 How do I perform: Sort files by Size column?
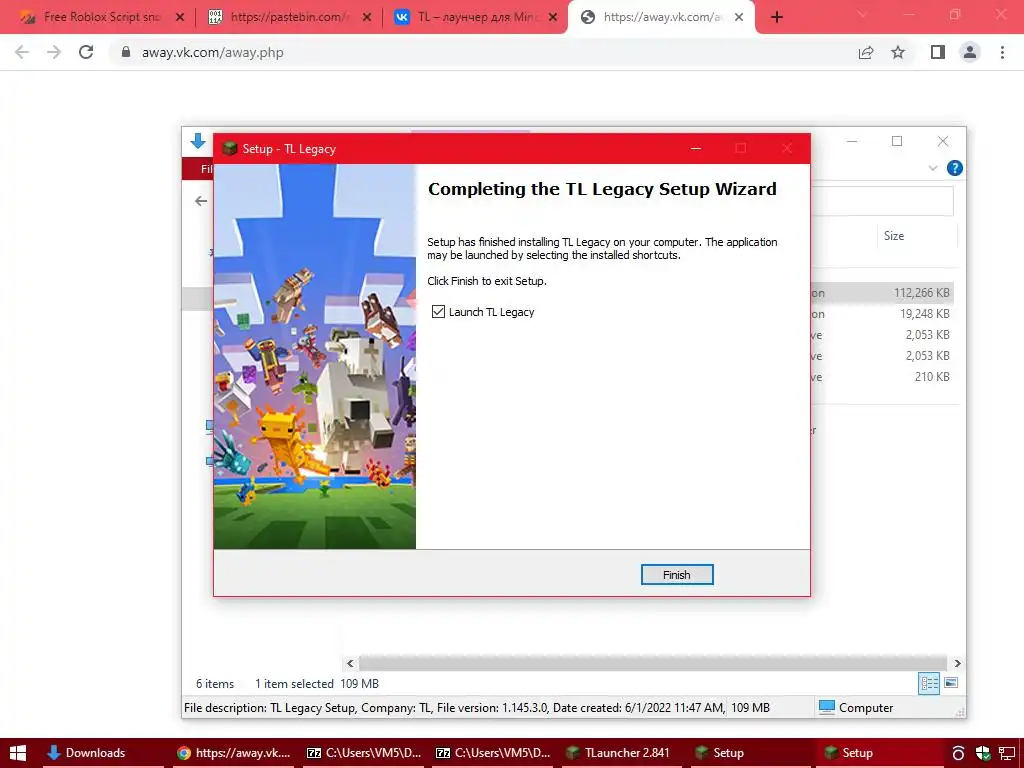[894, 236]
